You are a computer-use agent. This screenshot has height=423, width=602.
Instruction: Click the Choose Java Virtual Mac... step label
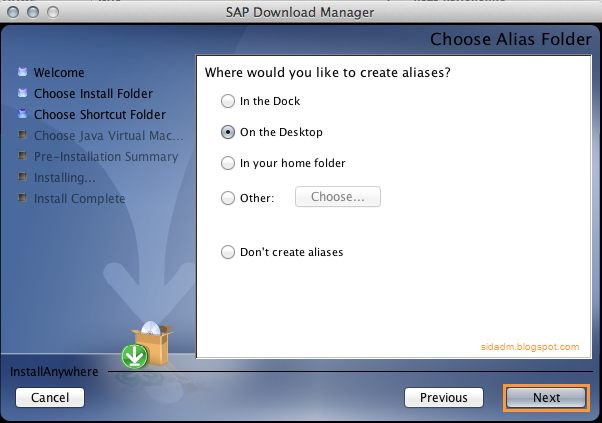click(x=109, y=136)
